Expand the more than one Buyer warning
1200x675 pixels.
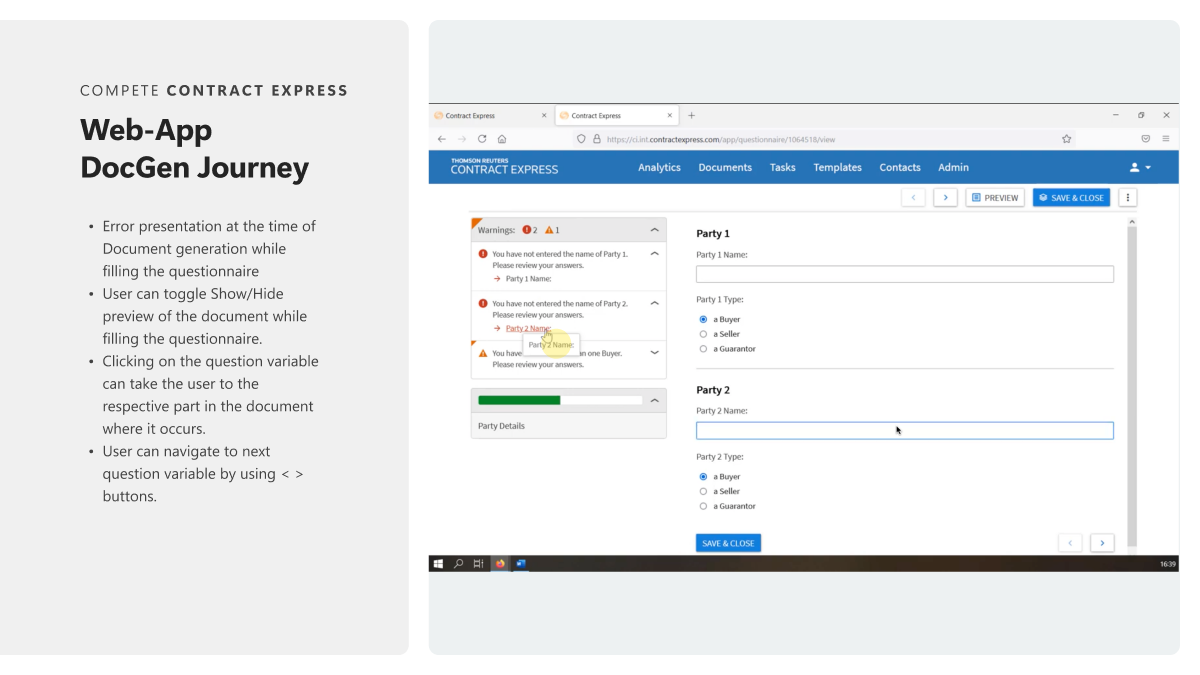(655, 353)
